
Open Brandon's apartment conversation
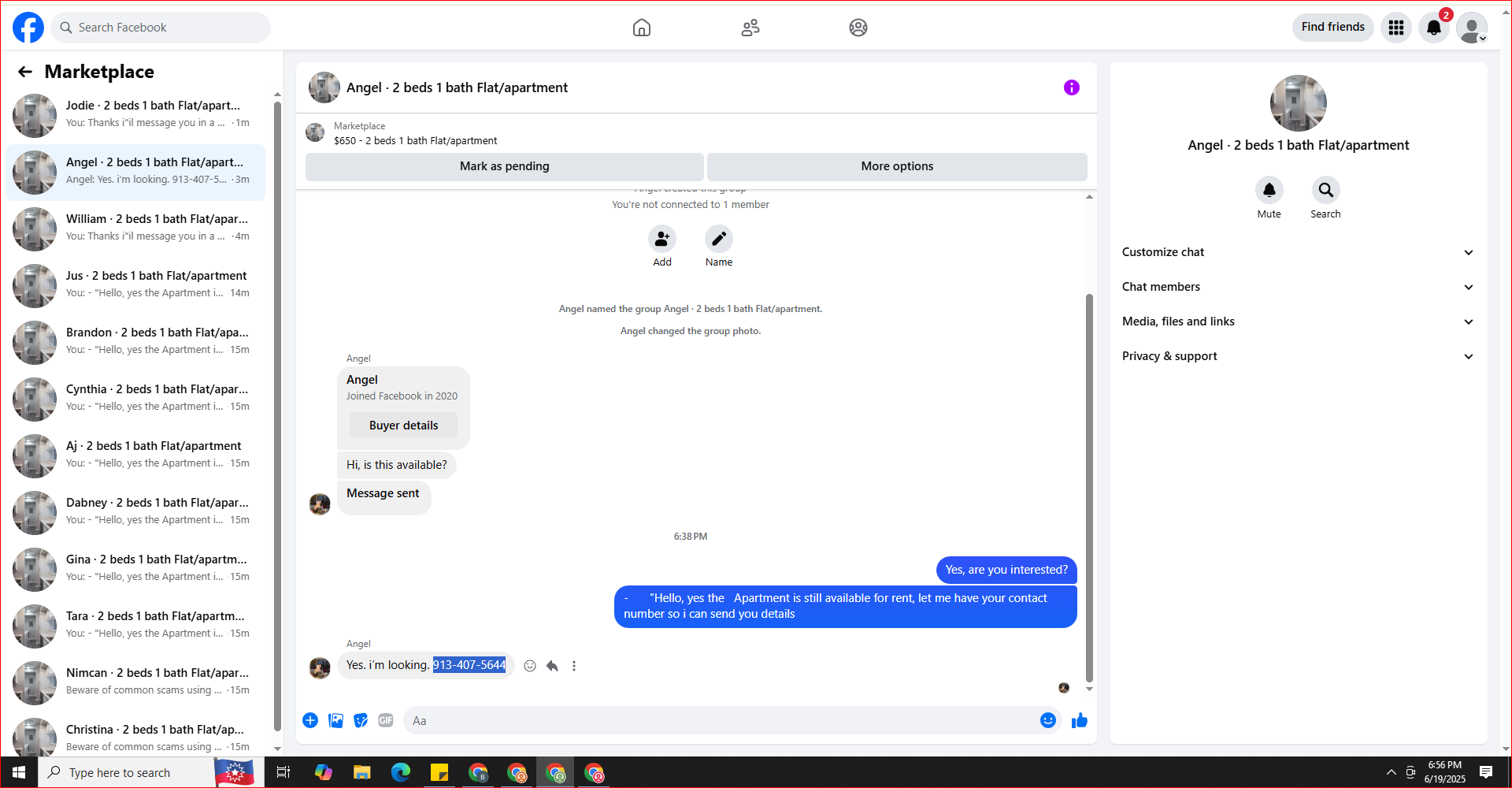coord(136,342)
